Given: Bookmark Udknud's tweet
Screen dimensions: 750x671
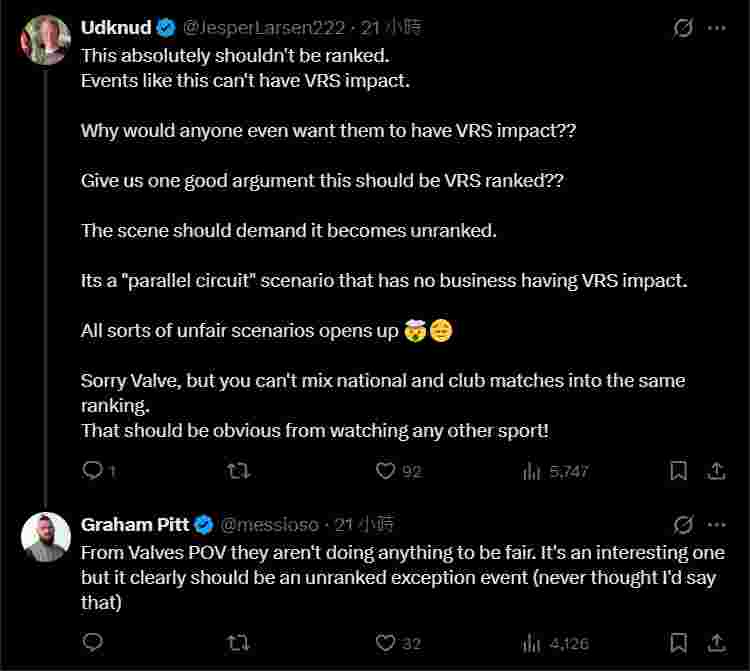Looking at the screenshot, I should pos(678,470).
